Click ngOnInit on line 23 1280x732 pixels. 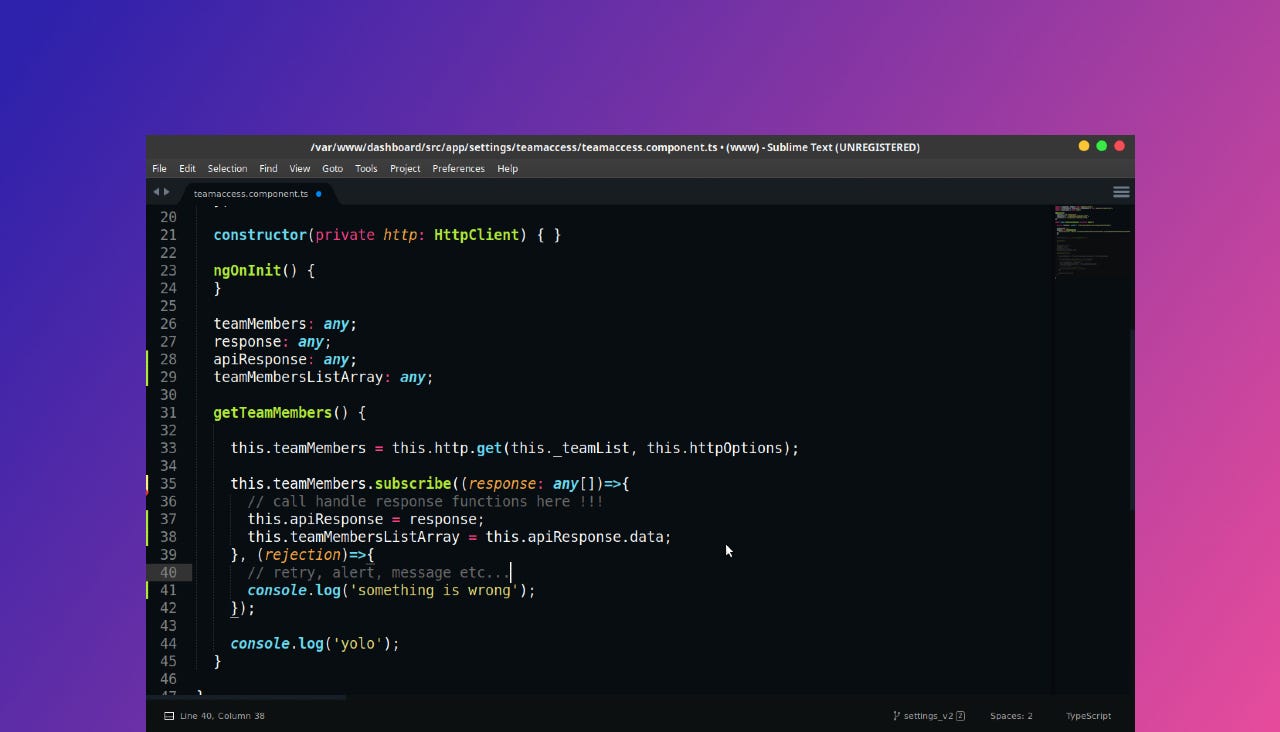tap(247, 271)
